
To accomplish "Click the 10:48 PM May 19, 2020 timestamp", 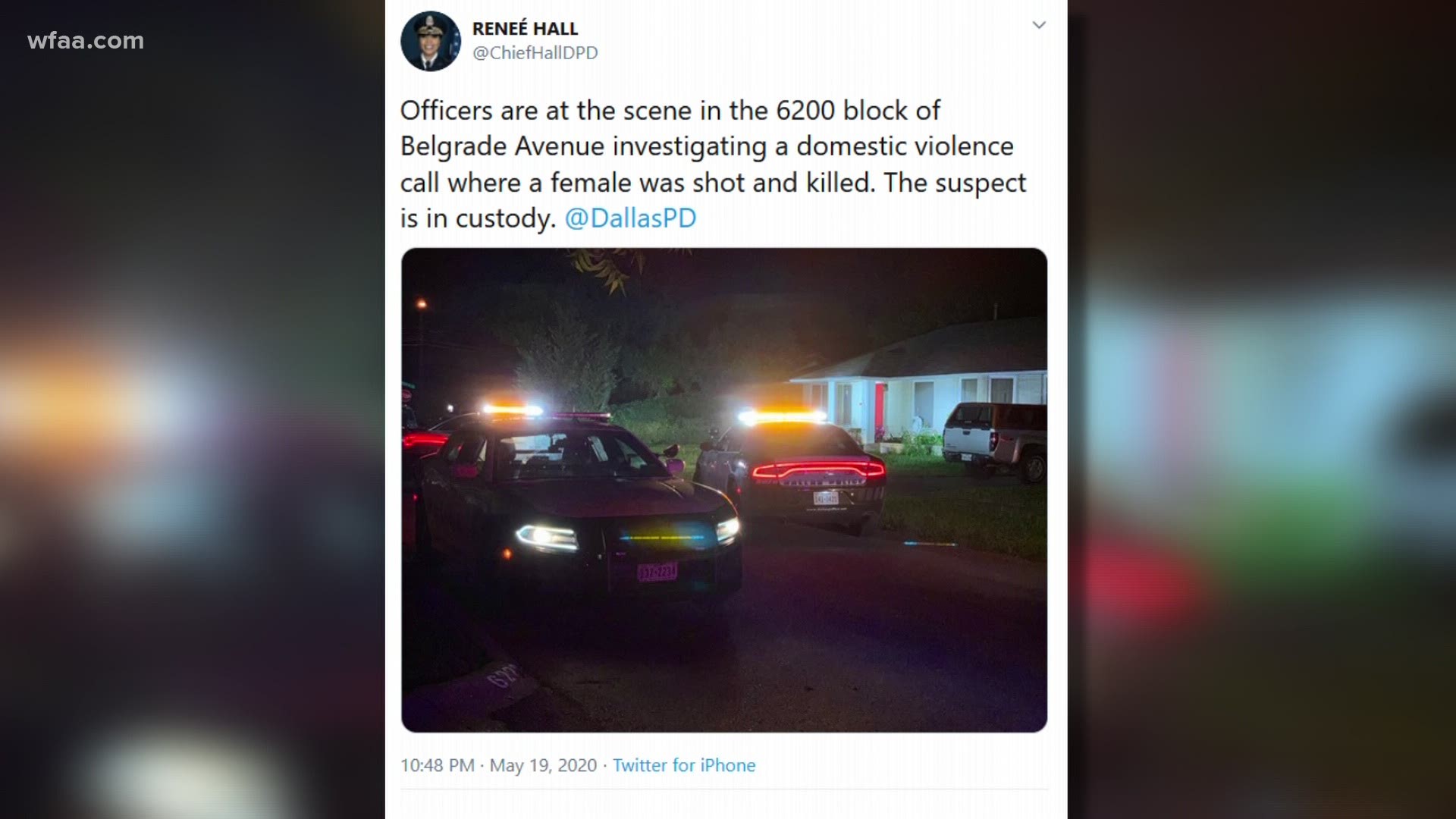I will pyautogui.click(x=498, y=765).
